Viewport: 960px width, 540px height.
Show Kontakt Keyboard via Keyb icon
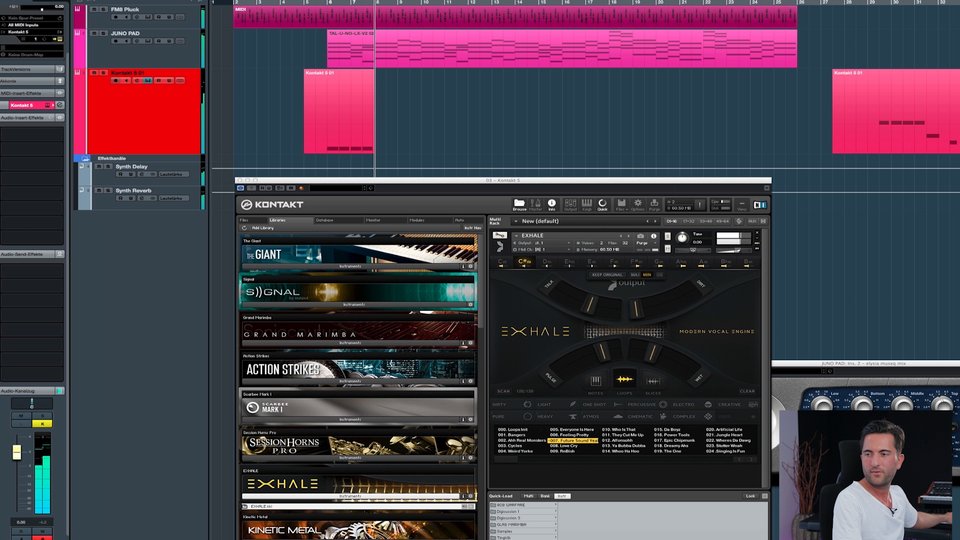(x=587, y=203)
